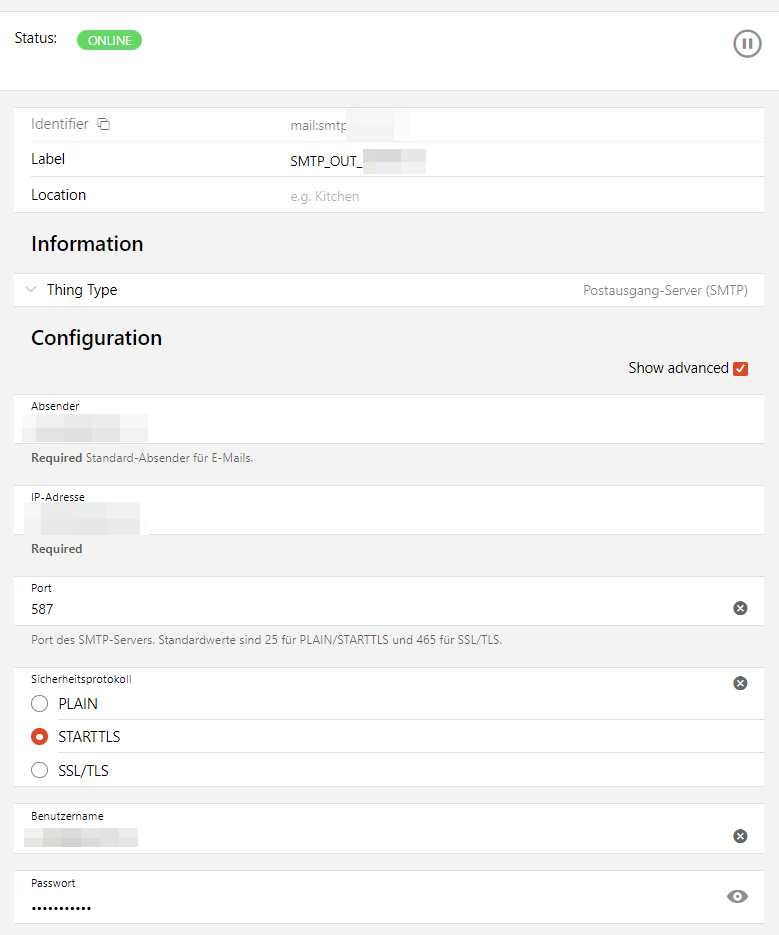The height and width of the screenshot is (935, 779).
Task: Clear the Sicherheitsprotokoll selection
Action: (x=740, y=683)
